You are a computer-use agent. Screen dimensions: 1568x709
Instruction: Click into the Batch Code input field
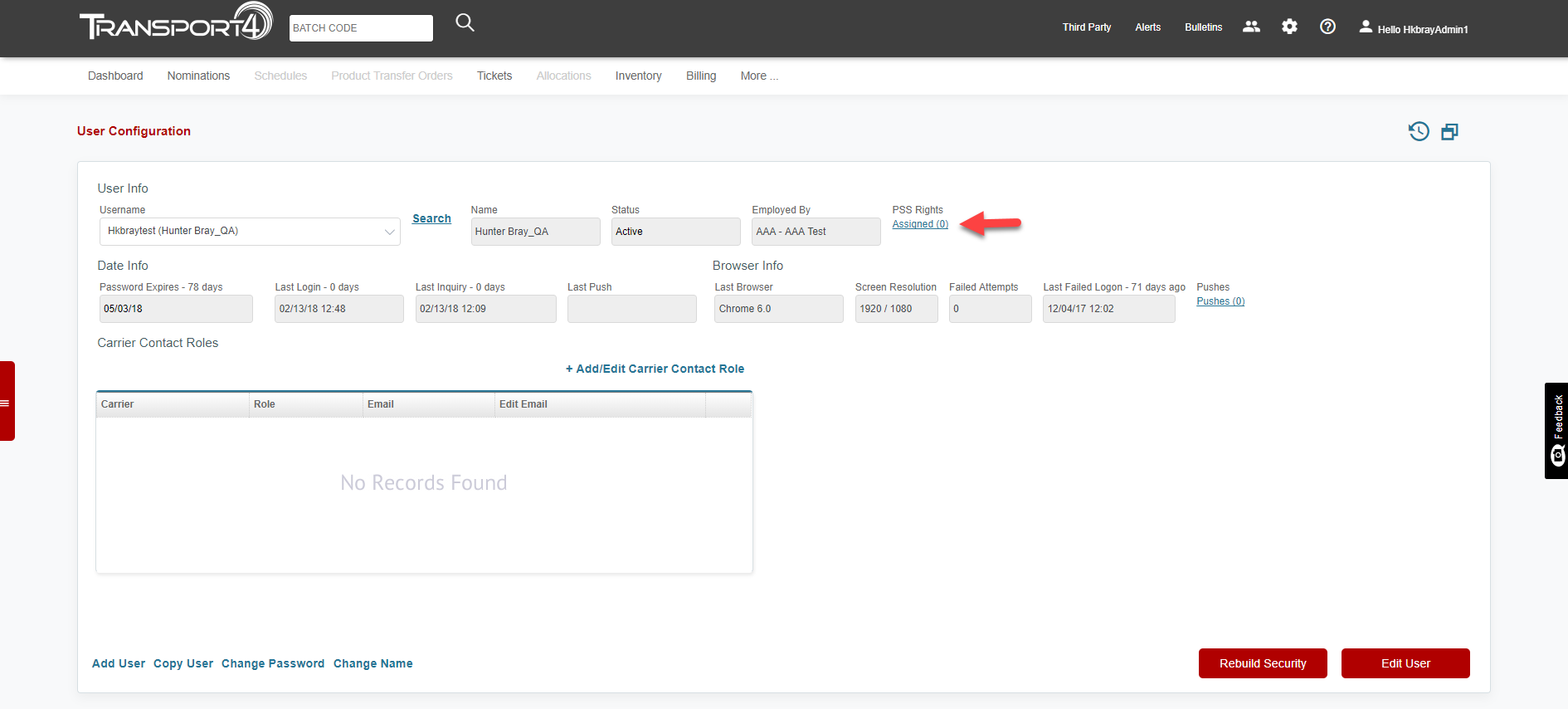pos(361,28)
